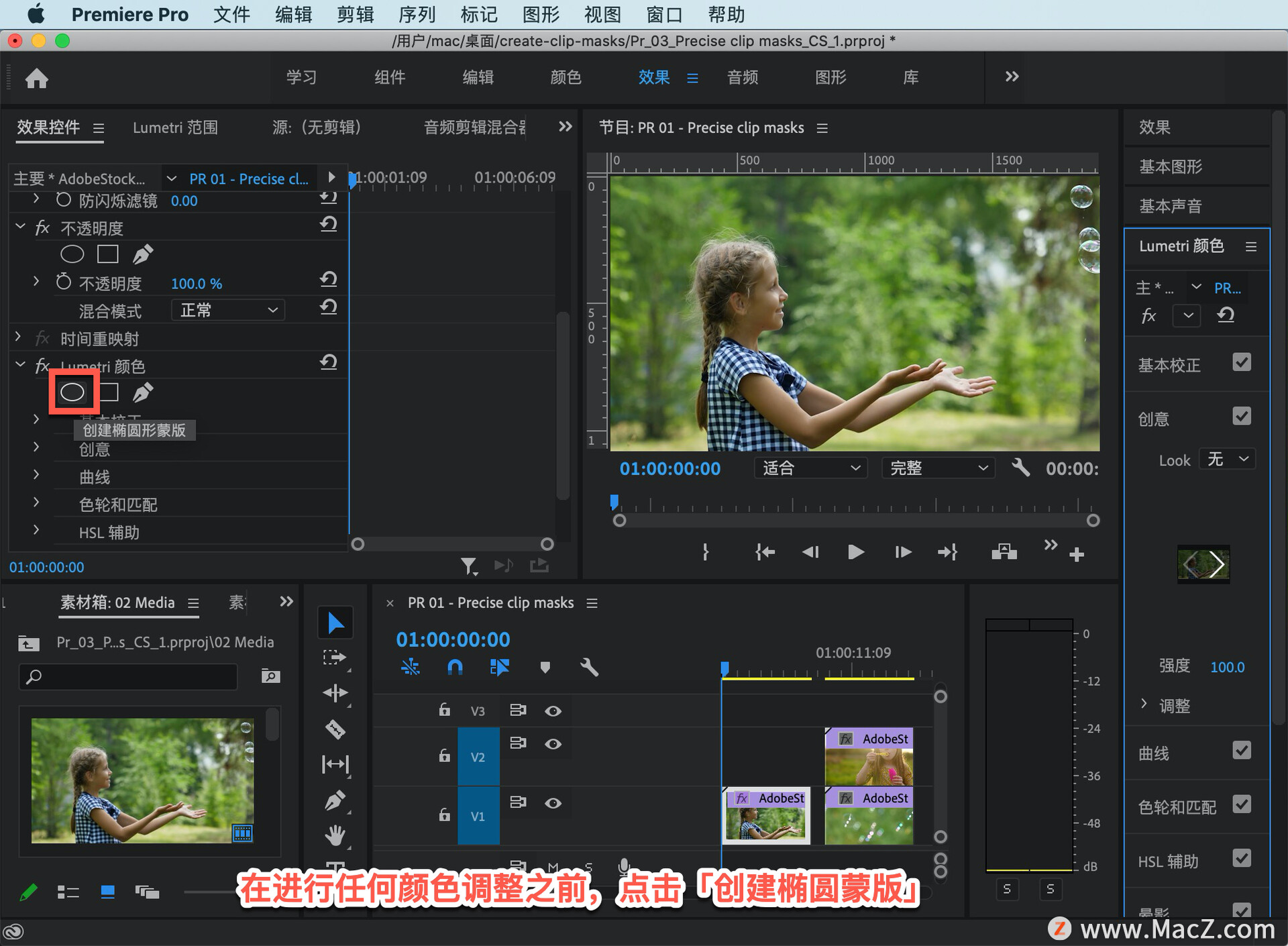Screen dimensions: 1288x946
Task: Toggle snap in timeline
Action: click(x=455, y=667)
